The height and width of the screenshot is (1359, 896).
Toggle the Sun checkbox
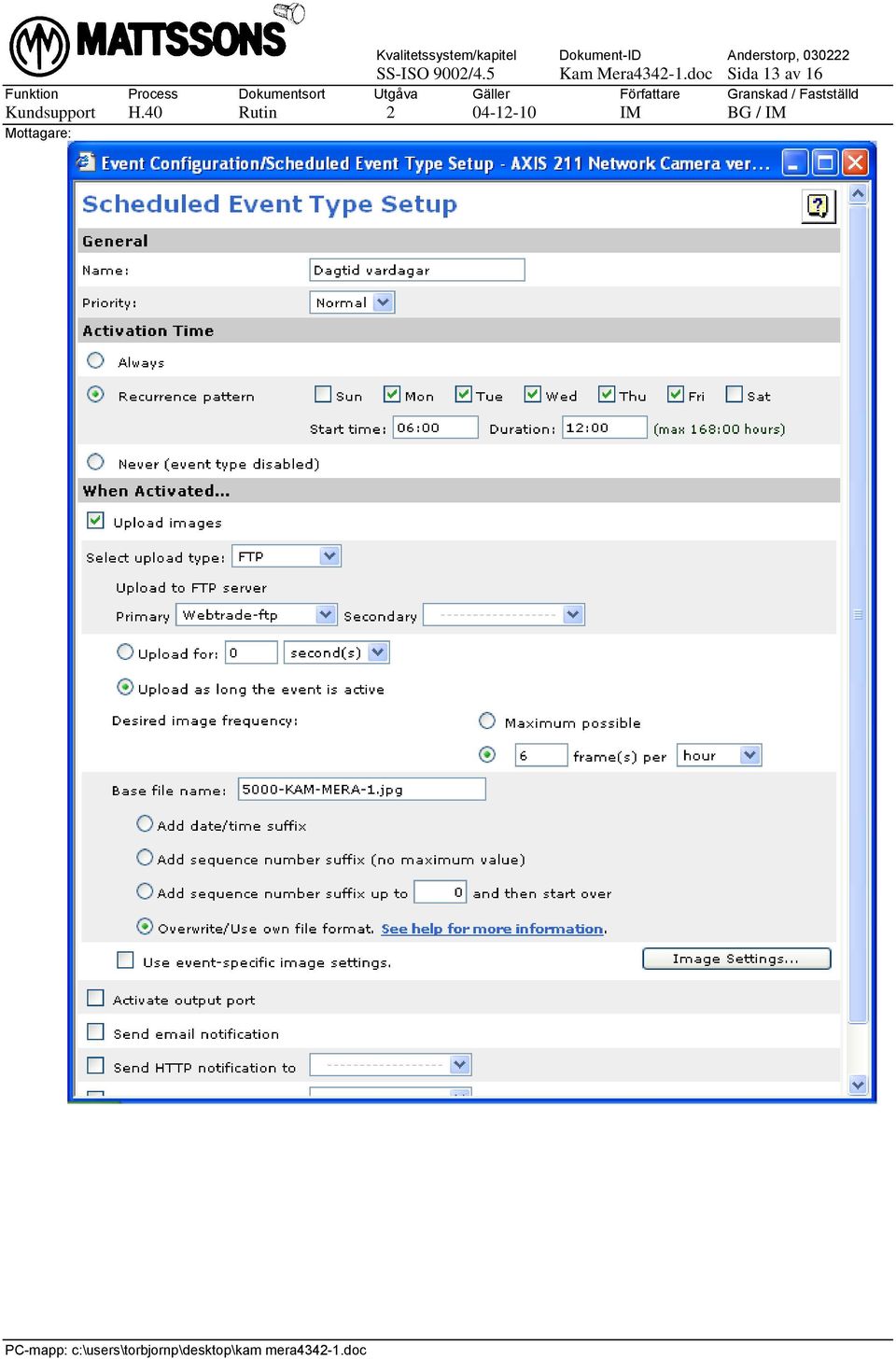tap(323, 395)
